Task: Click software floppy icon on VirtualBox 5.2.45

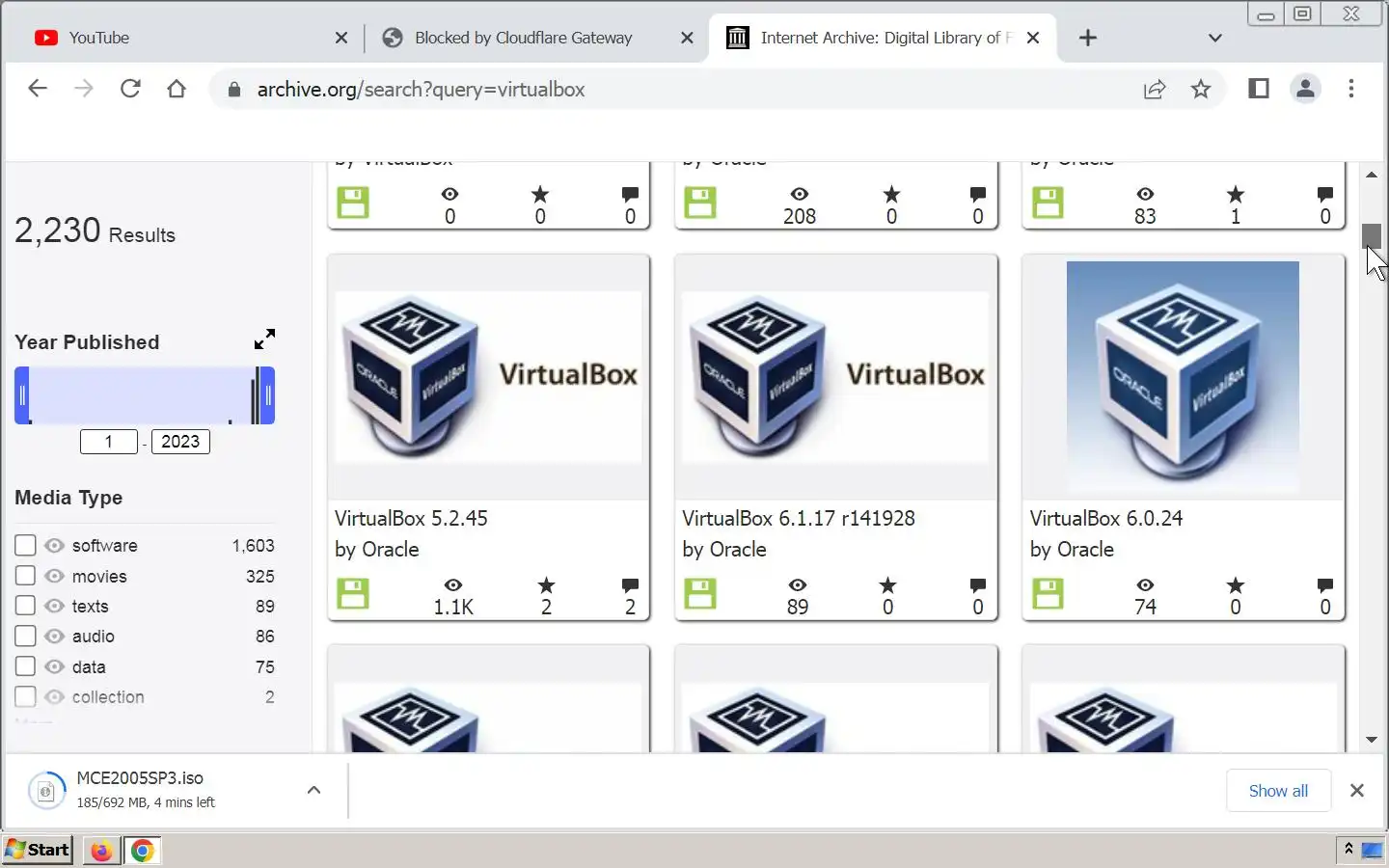Action: pyautogui.click(x=353, y=593)
